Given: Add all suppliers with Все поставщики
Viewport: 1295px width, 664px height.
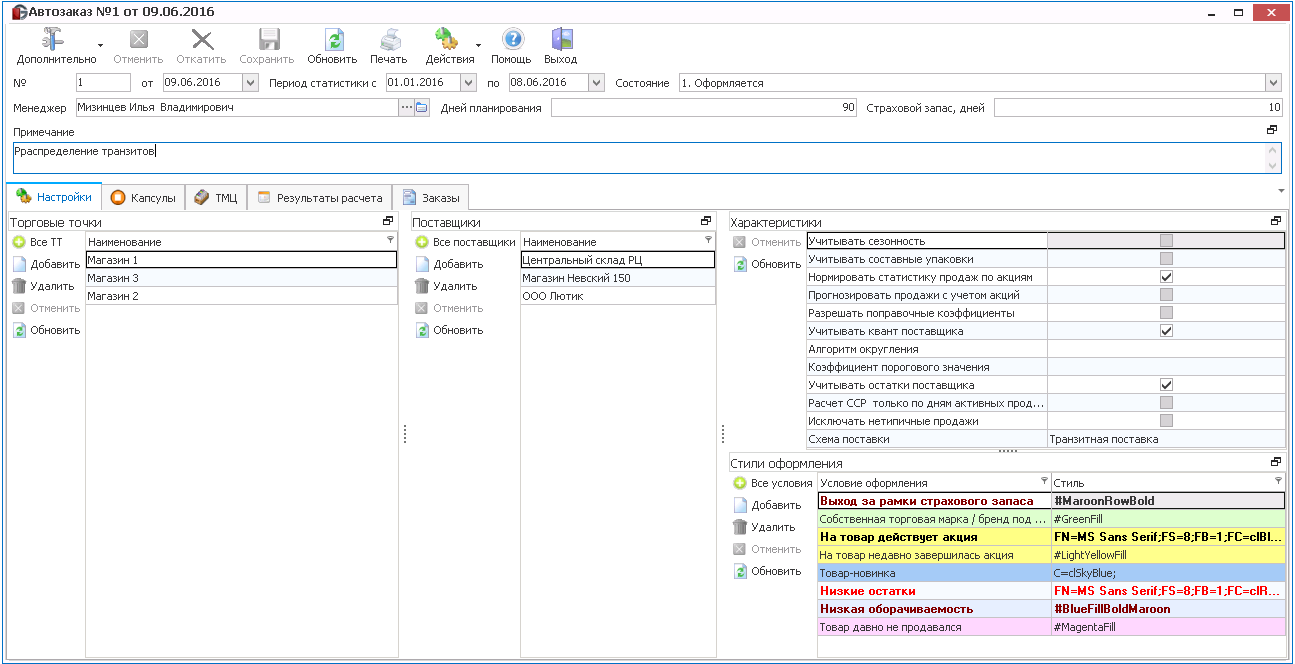Looking at the screenshot, I should 465,242.
